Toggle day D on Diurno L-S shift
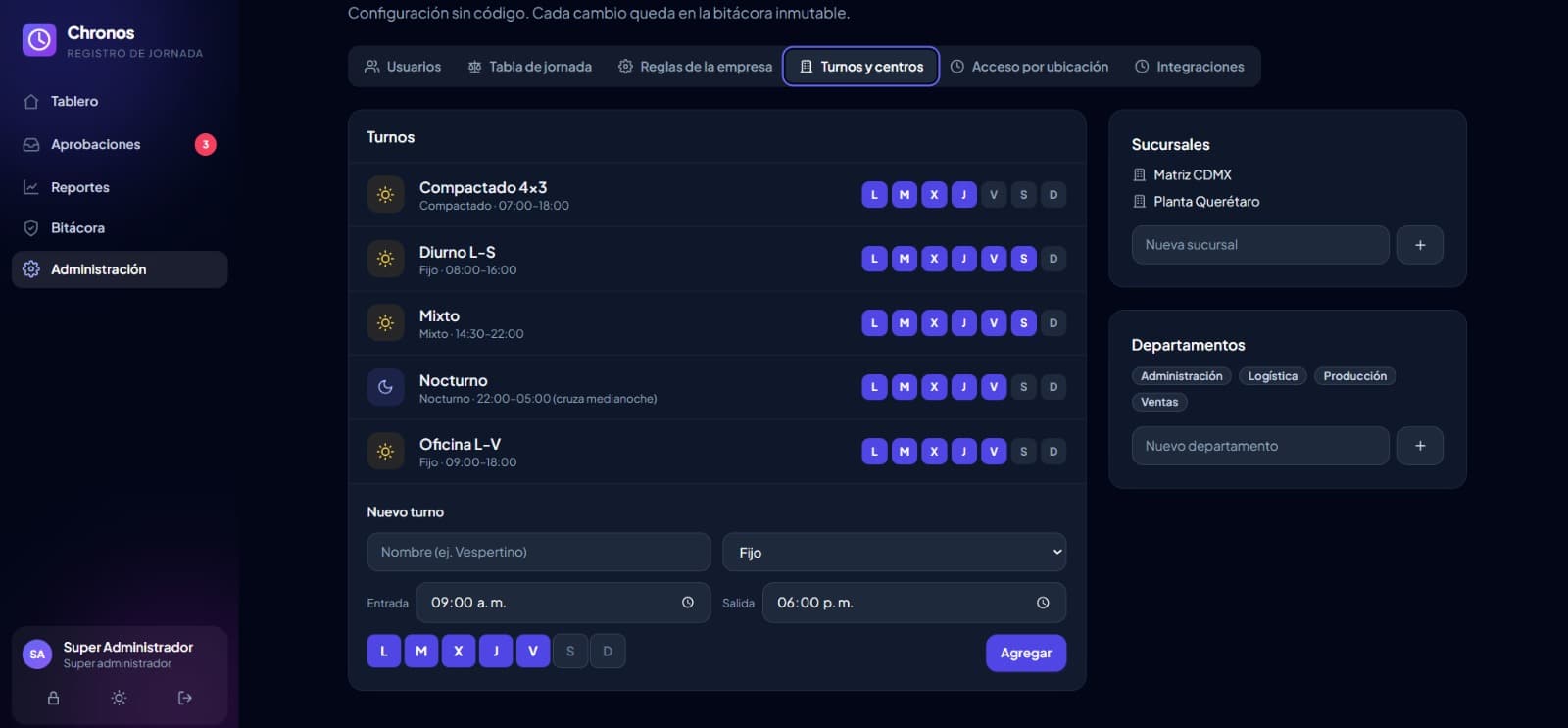The image size is (1568, 728). point(1053,259)
